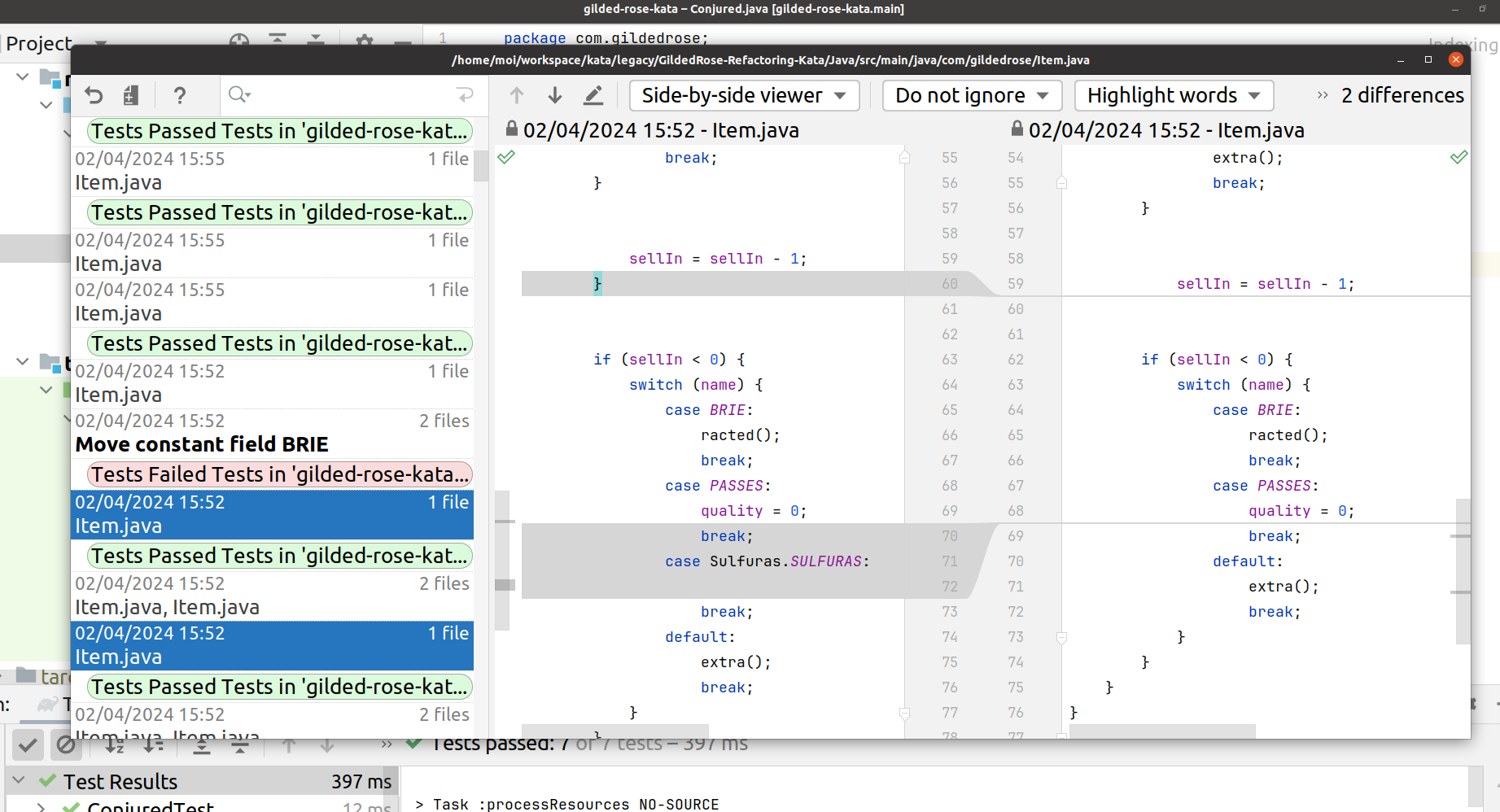Viewport: 1500px width, 812px height.
Task: Select the Move constant field BRIE revision
Action: pyautogui.click(x=201, y=444)
